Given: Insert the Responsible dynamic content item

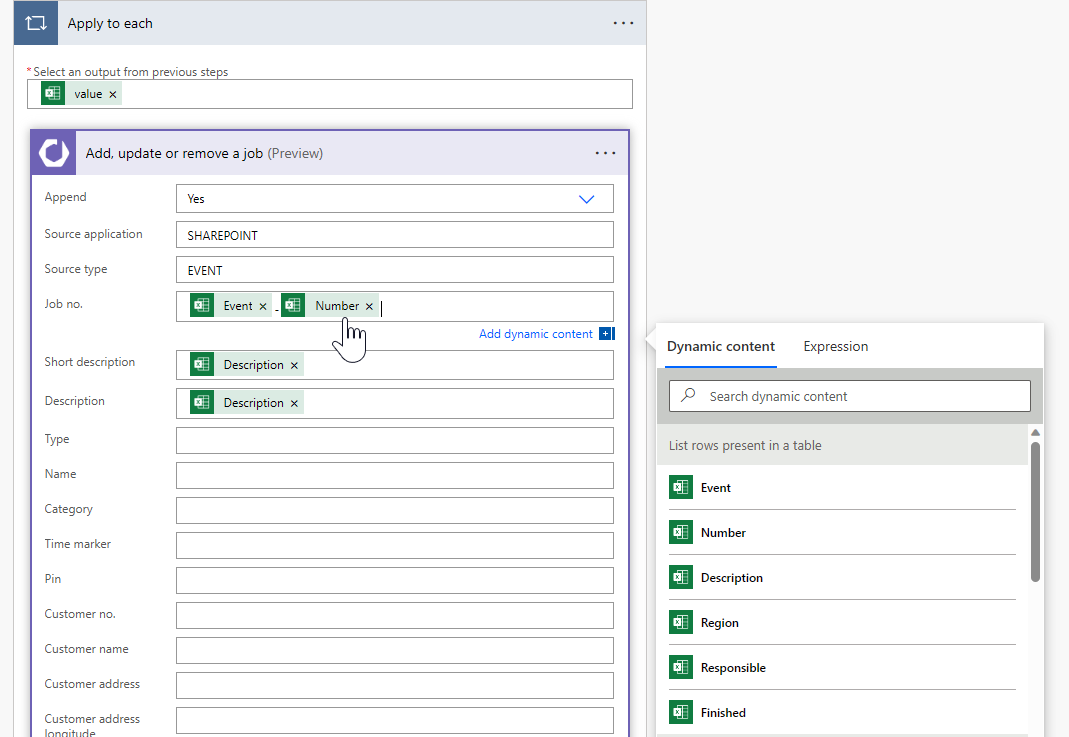Looking at the screenshot, I should 733,668.
